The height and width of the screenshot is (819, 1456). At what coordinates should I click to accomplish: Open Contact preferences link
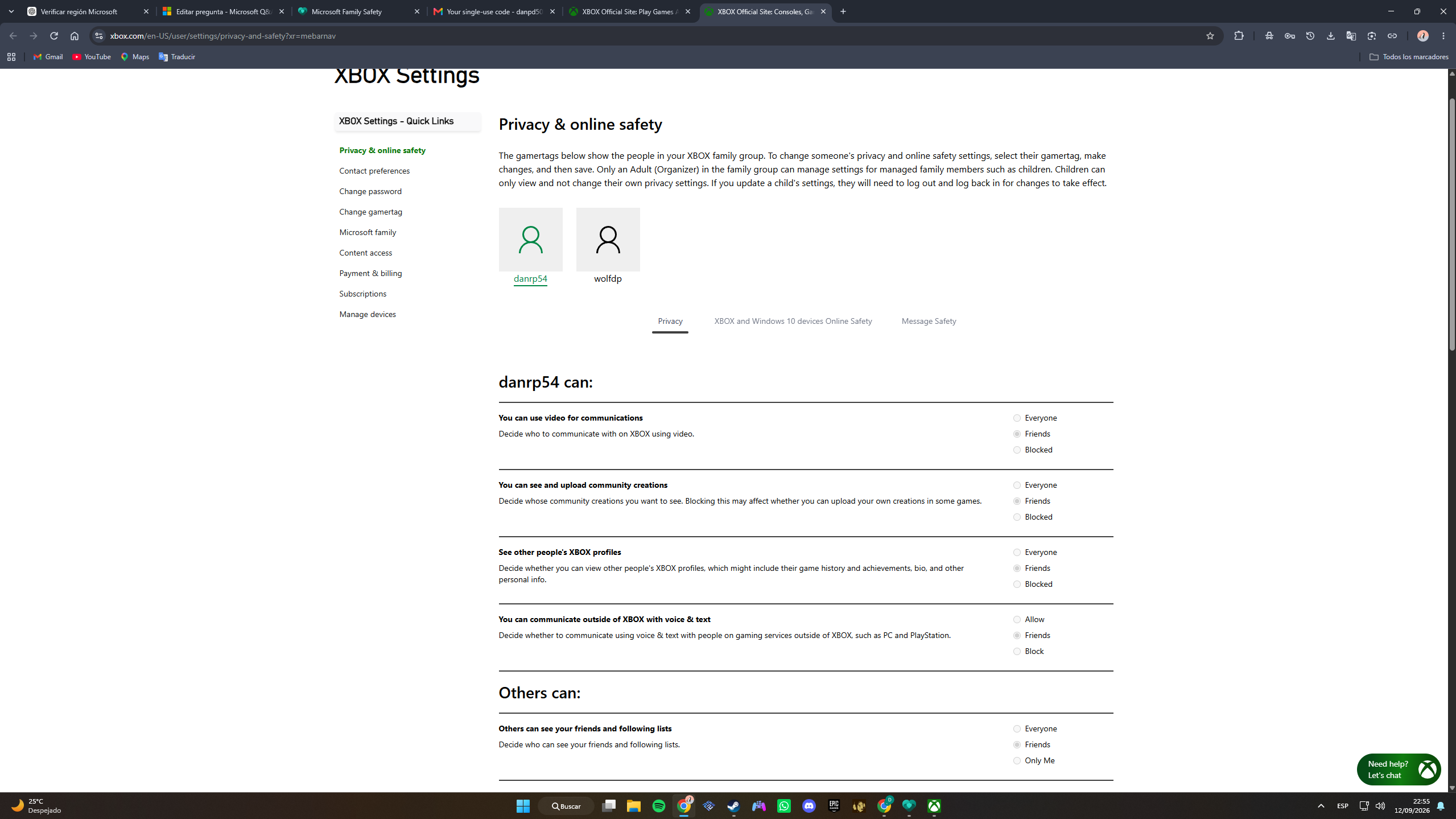pyautogui.click(x=374, y=171)
